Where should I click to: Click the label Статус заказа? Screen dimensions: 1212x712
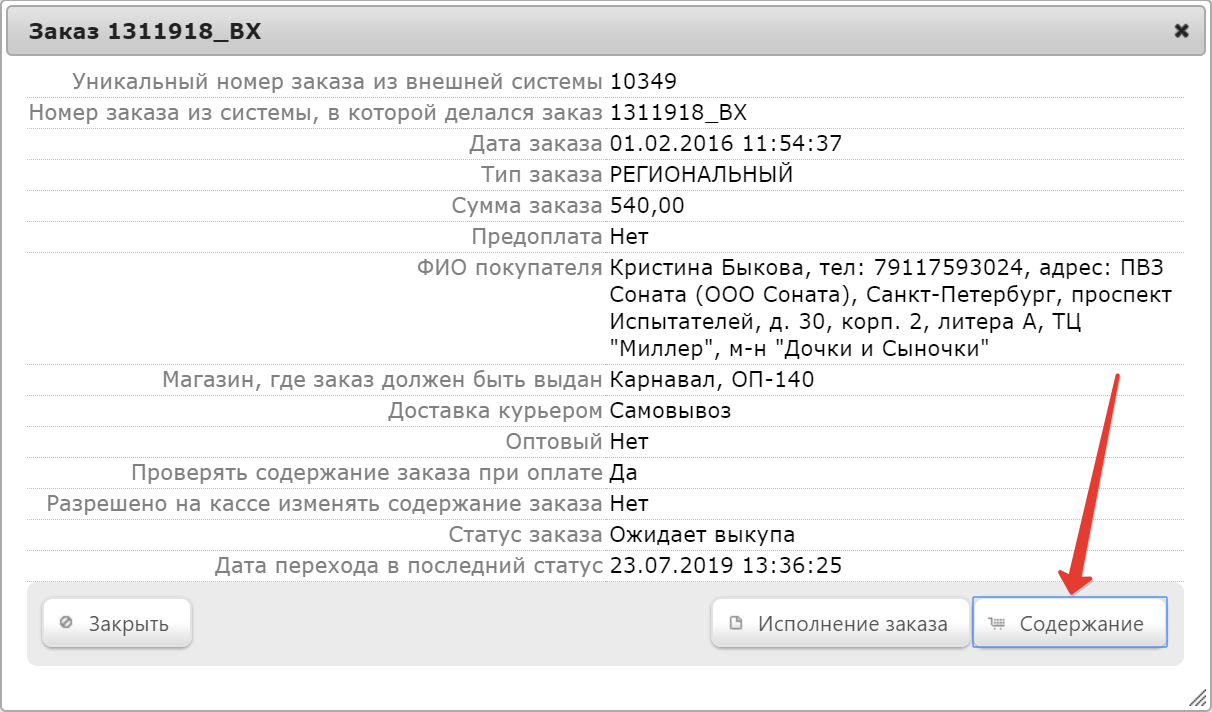tap(526, 534)
